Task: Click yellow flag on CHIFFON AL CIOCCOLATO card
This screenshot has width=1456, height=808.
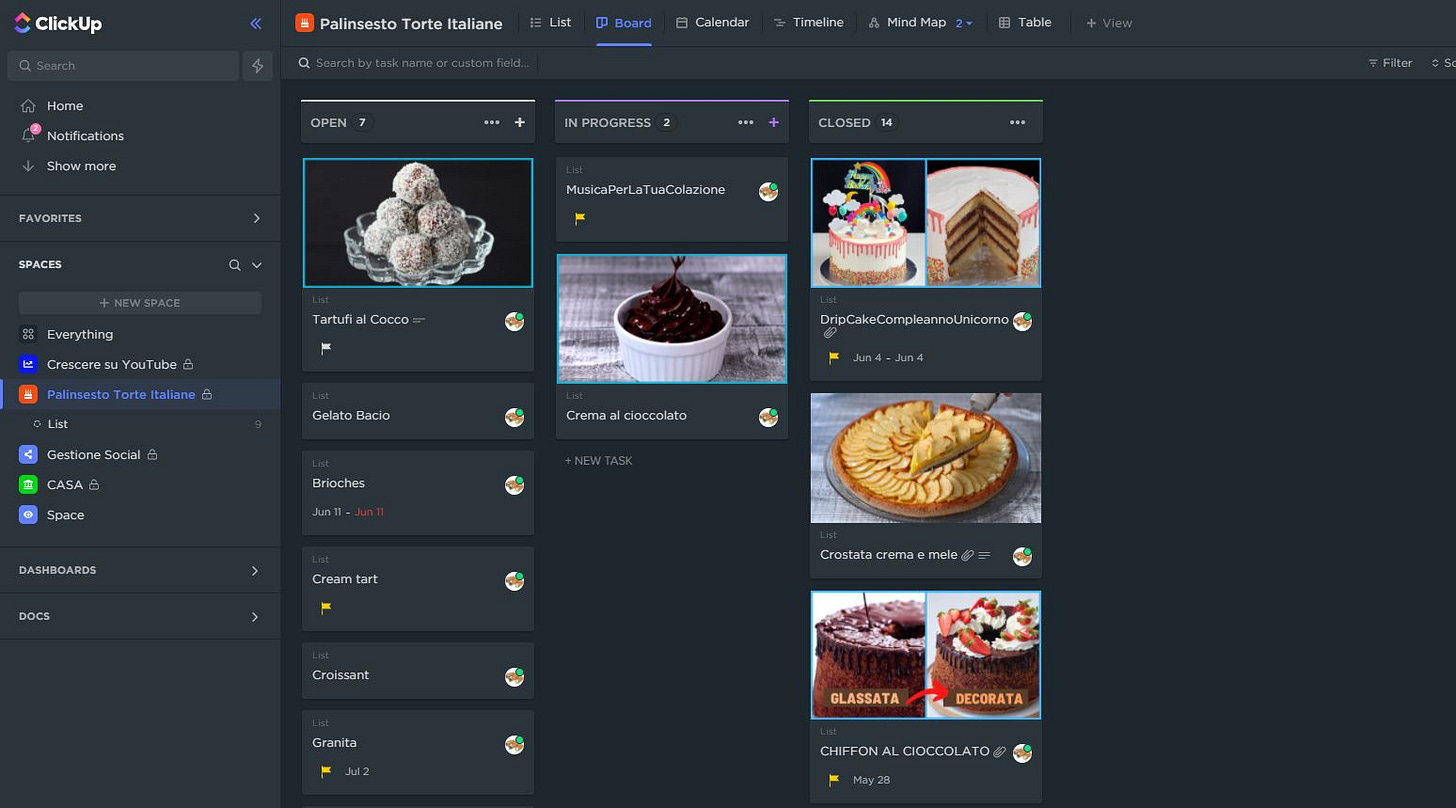Action: coord(834,780)
